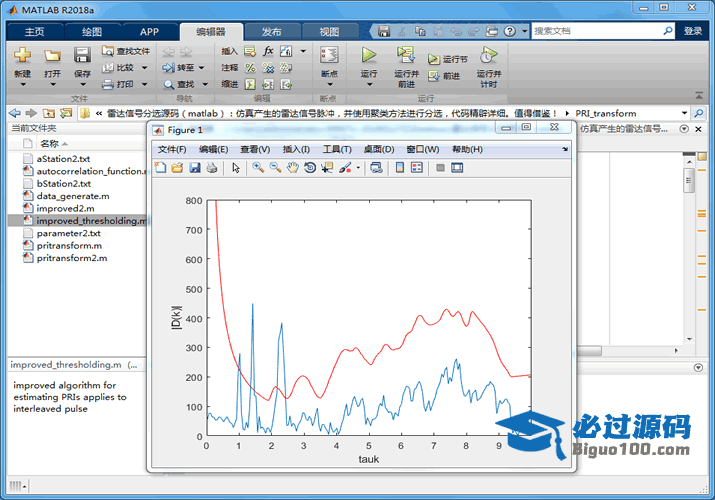
Task: Open Figure 1 Help (帮助) menu
Action: 467,149
